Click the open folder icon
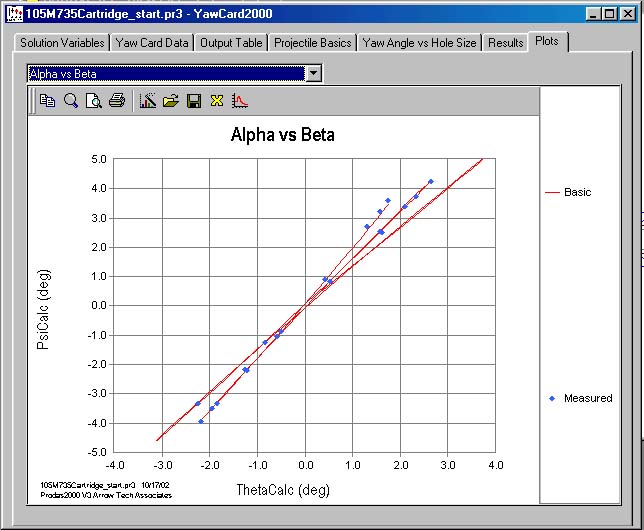644x530 pixels. tap(171, 100)
